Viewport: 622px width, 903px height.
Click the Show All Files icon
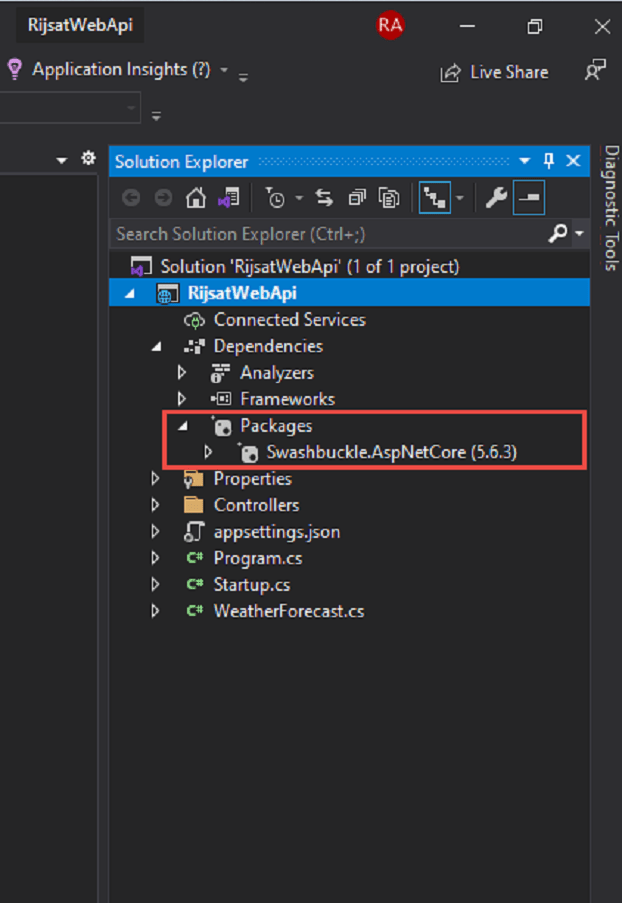coord(389,198)
